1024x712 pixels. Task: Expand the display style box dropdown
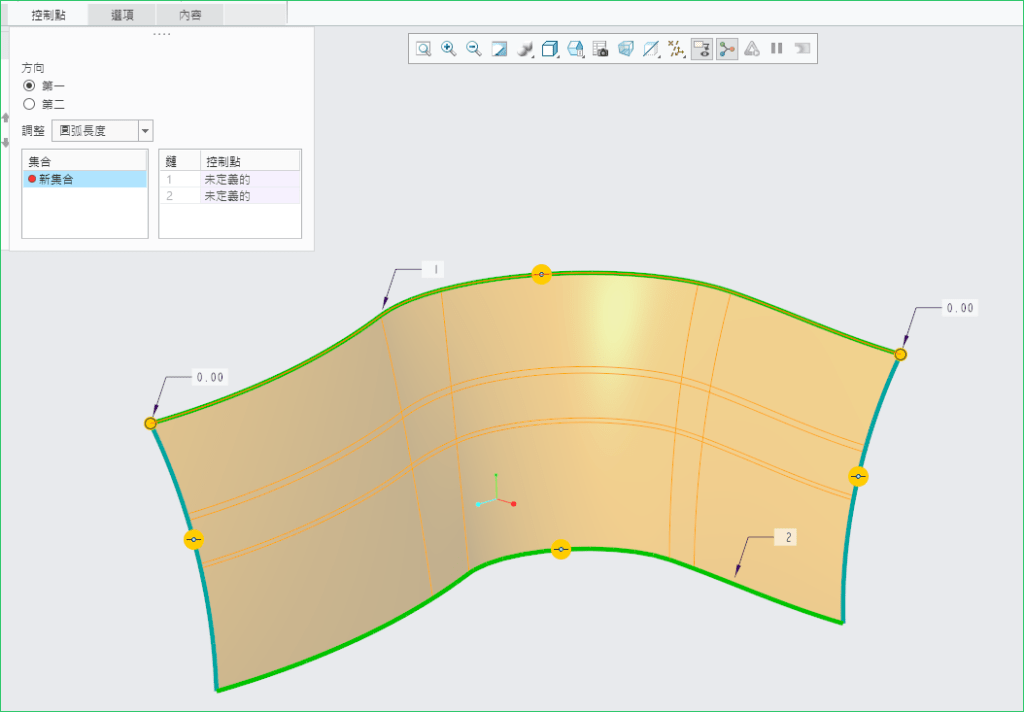coord(551,49)
